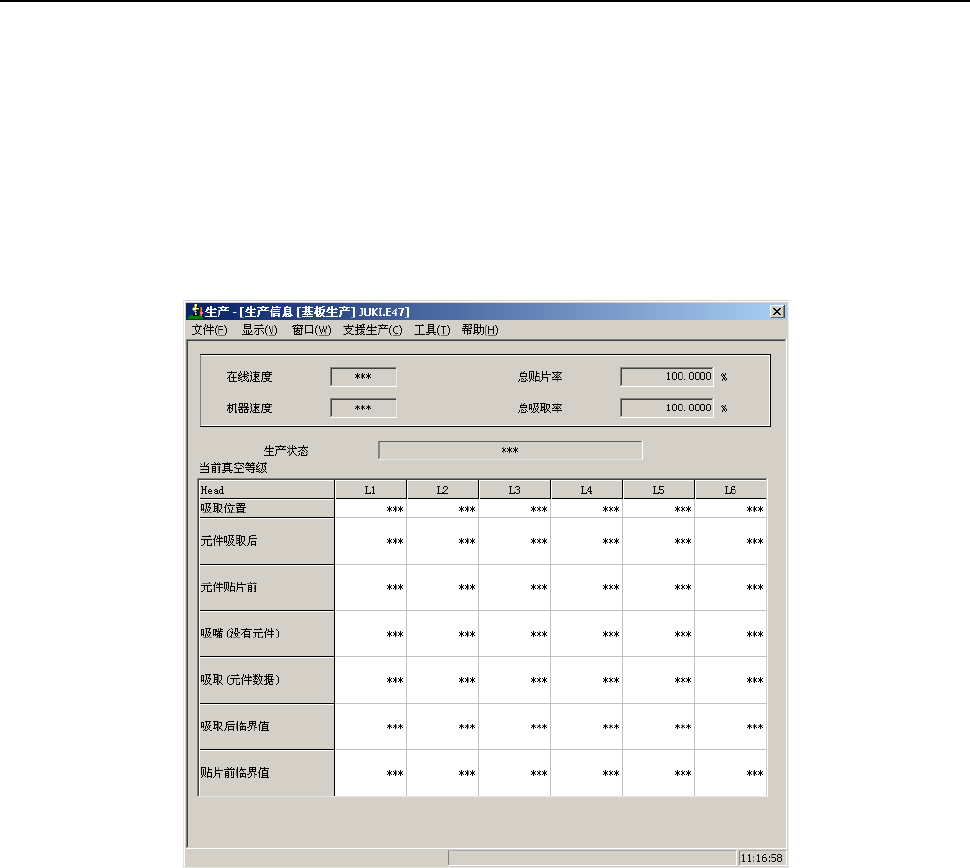Open the 支援生产(C) menu

pos(372,330)
